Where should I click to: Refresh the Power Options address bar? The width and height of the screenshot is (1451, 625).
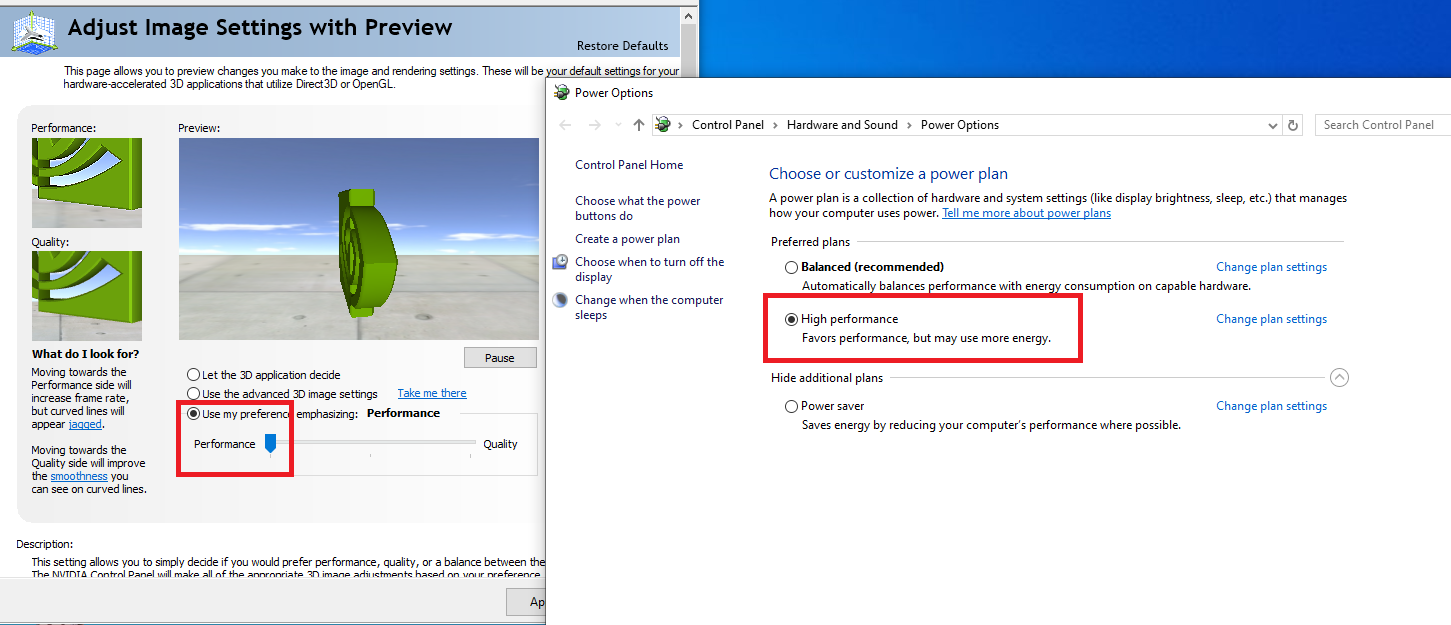[x=1293, y=125]
